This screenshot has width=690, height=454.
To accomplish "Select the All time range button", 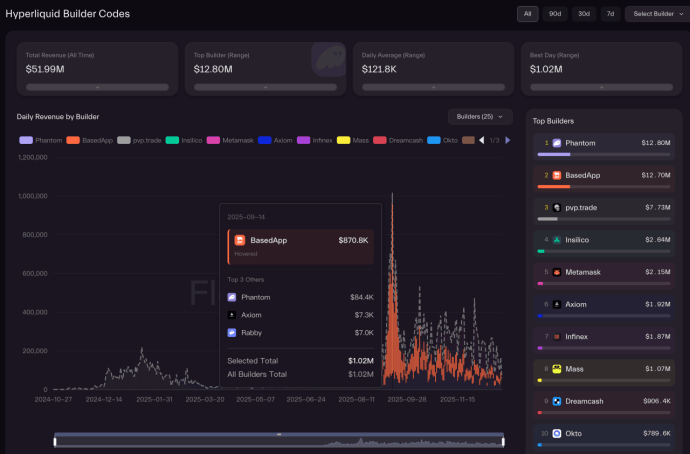I will pos(527,14).
